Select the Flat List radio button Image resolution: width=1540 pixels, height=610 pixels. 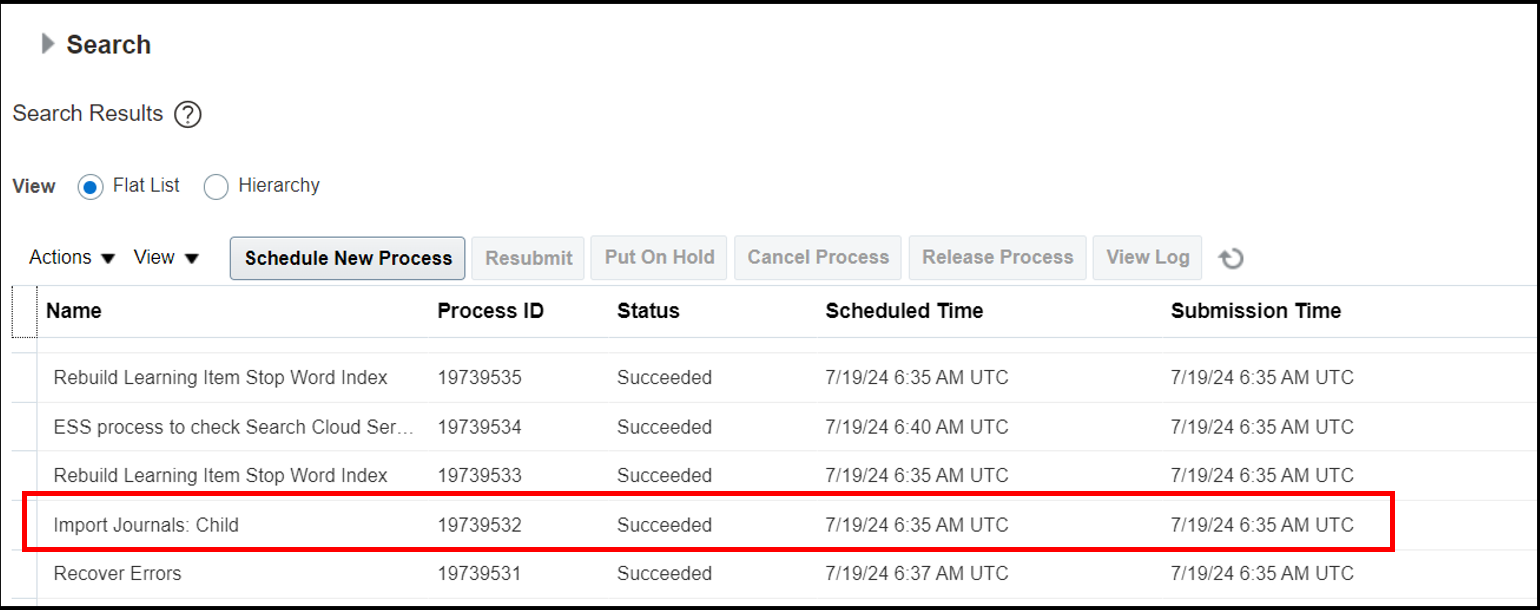click(90, 187)
